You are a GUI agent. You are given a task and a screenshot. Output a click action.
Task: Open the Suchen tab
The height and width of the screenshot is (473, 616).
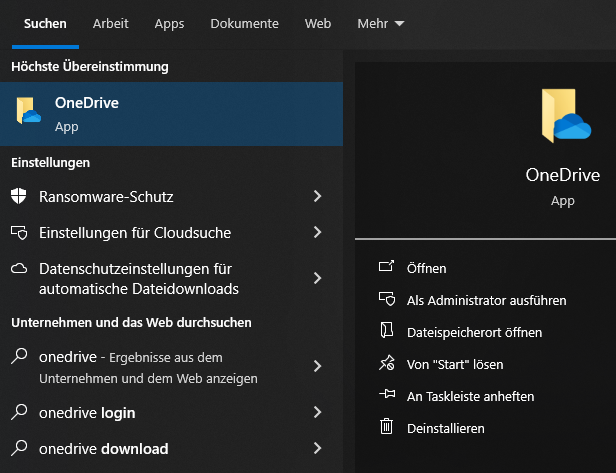[45, 24]
